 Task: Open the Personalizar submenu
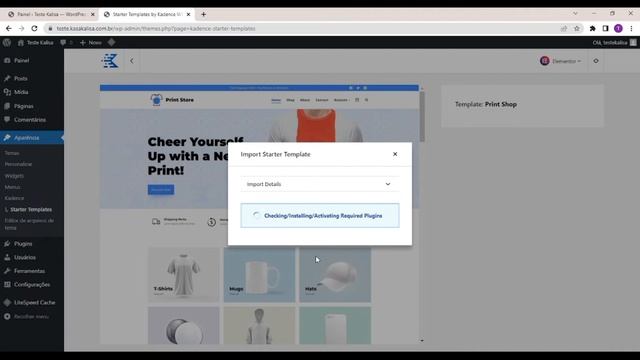18,164
